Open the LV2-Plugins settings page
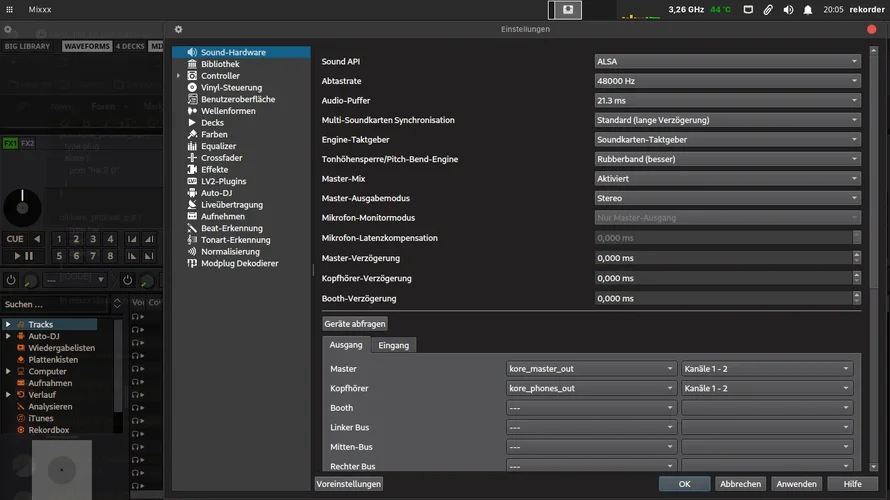 pyautogui.click(x=223, y=181)
